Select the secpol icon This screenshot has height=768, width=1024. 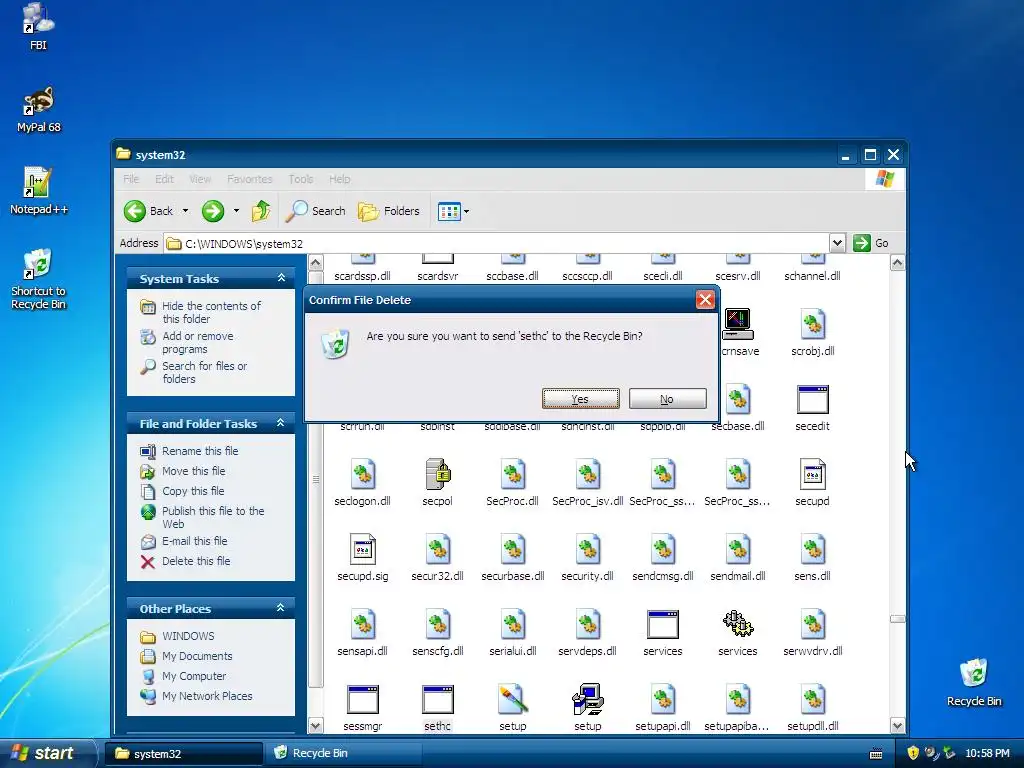(x=438, y=474)
